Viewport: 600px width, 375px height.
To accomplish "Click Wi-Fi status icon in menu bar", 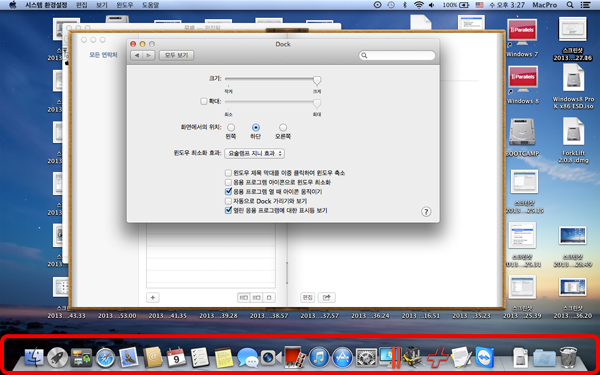I will (419, 5).
